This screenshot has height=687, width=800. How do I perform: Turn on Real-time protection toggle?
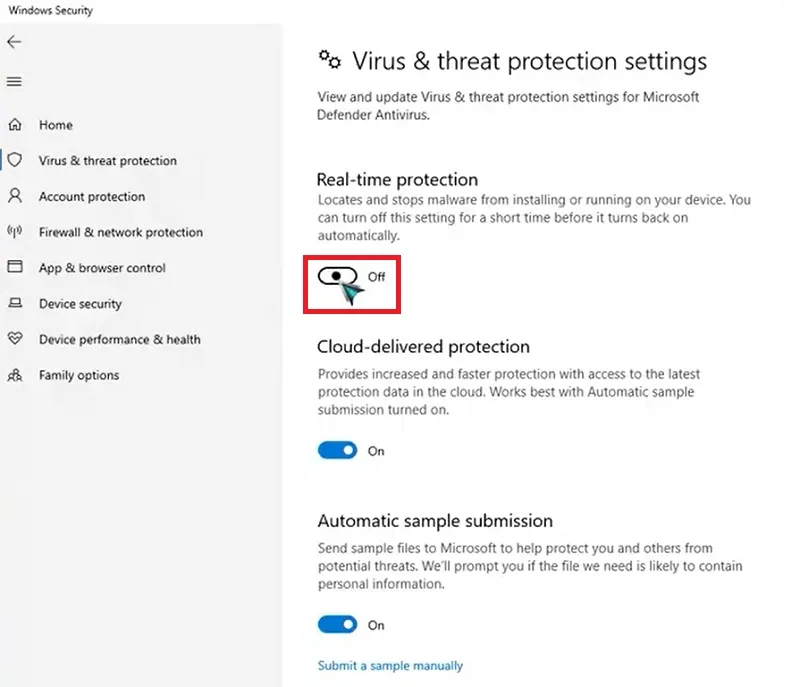[x=337, y=276]
